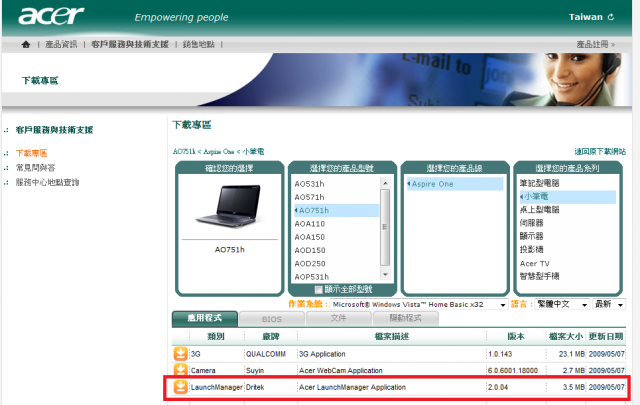Click the refresh icon next to Taiwan
Image resolution: width=640 pixels, height=405 pixels.
coord(611,17)
